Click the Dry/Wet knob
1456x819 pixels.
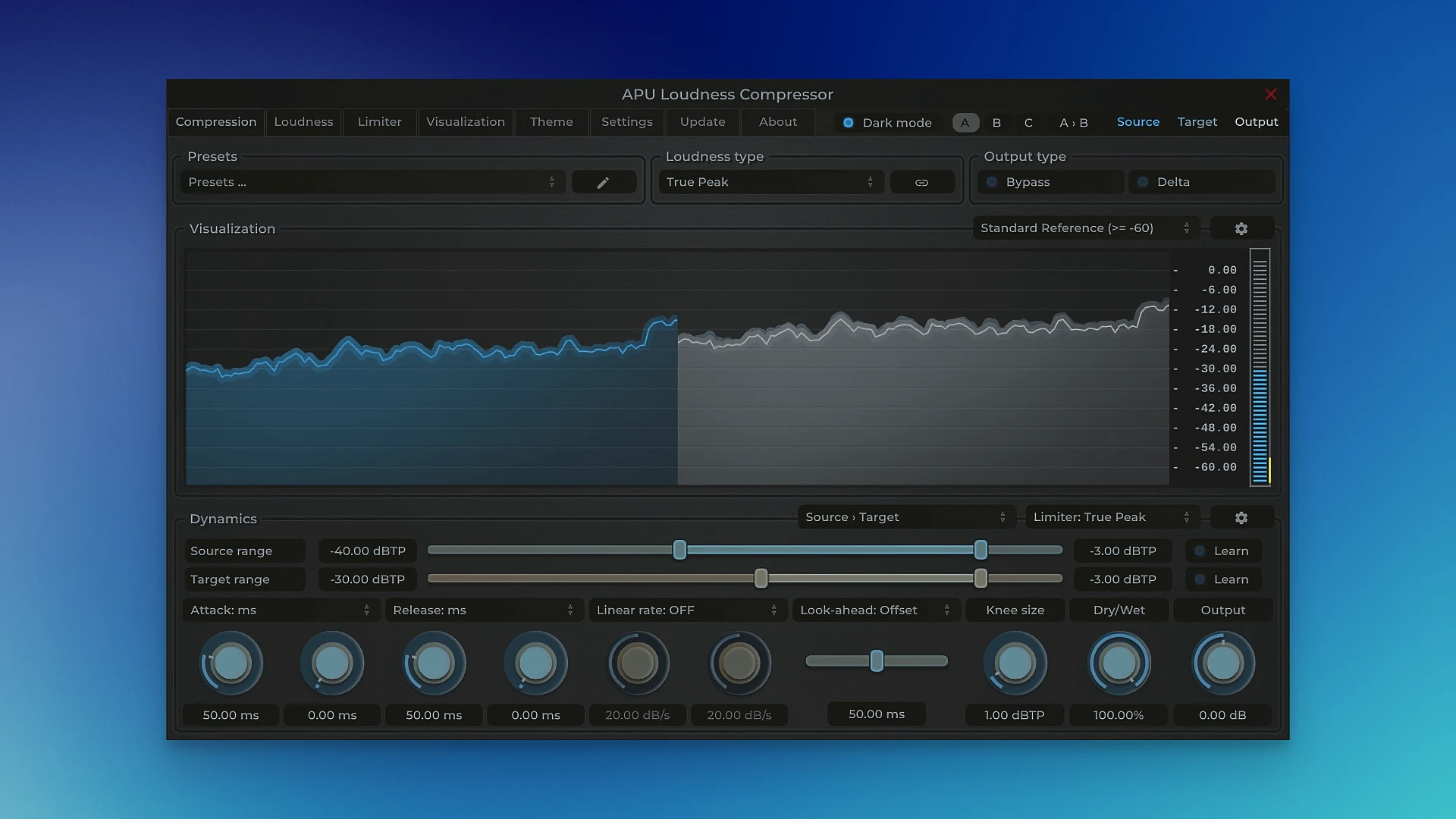(1119, 663)
